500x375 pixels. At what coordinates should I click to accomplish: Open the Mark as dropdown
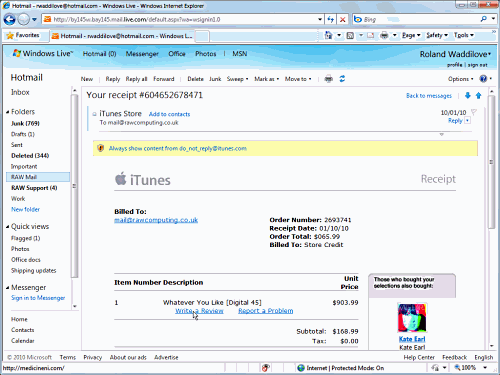pyautogui.click(x=267, y=79)
